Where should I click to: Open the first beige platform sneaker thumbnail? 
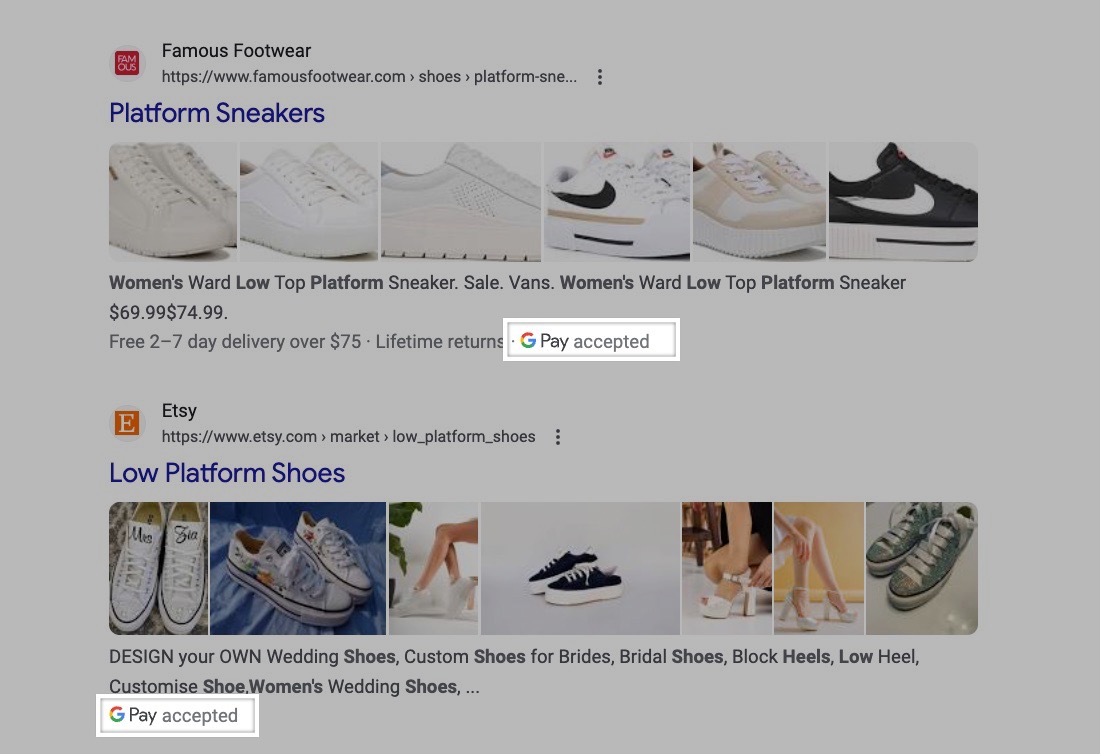[x=173, y=201]
